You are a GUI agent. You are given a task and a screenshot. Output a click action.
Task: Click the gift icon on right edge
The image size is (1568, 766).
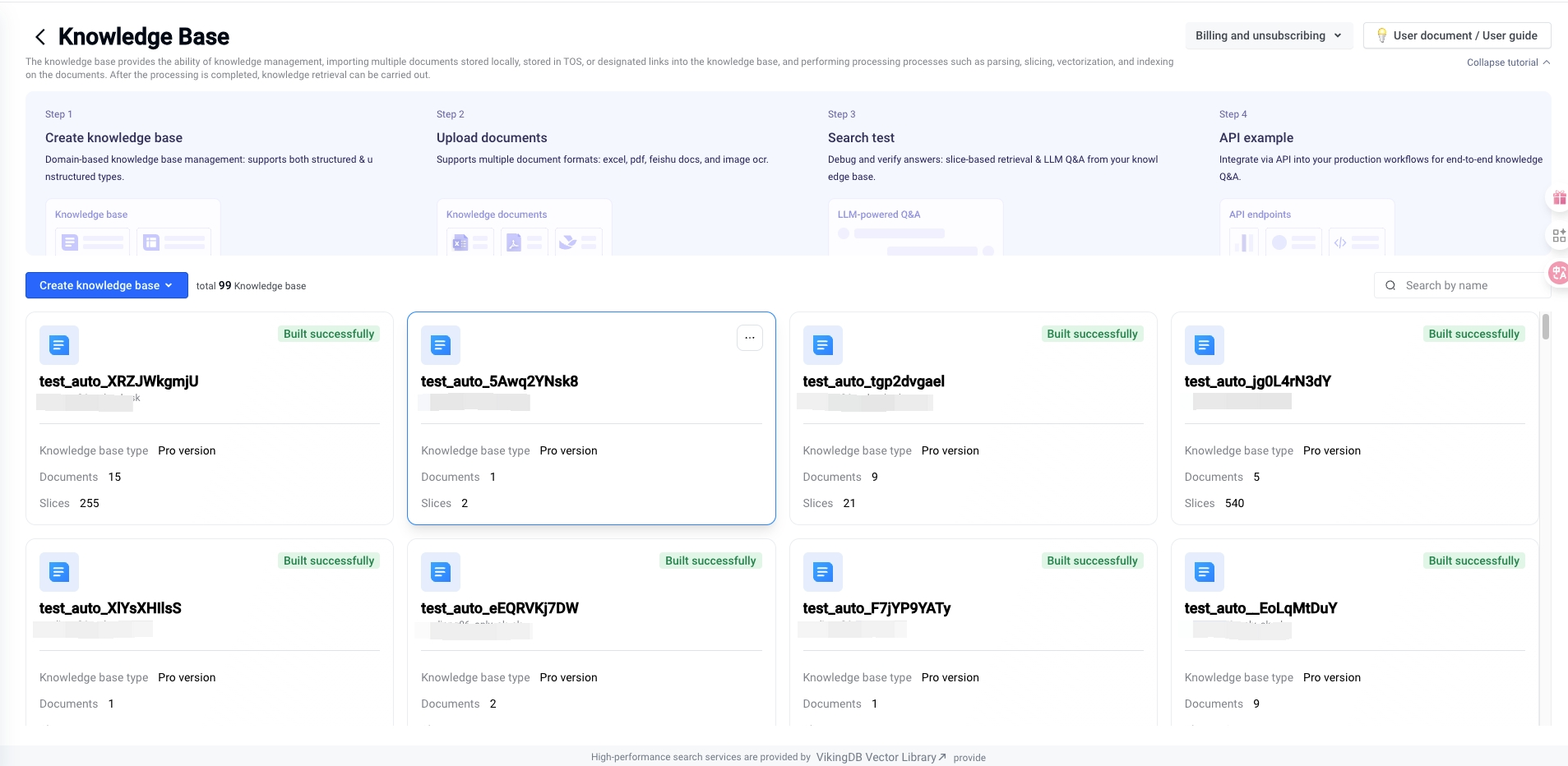[1558, 198]
